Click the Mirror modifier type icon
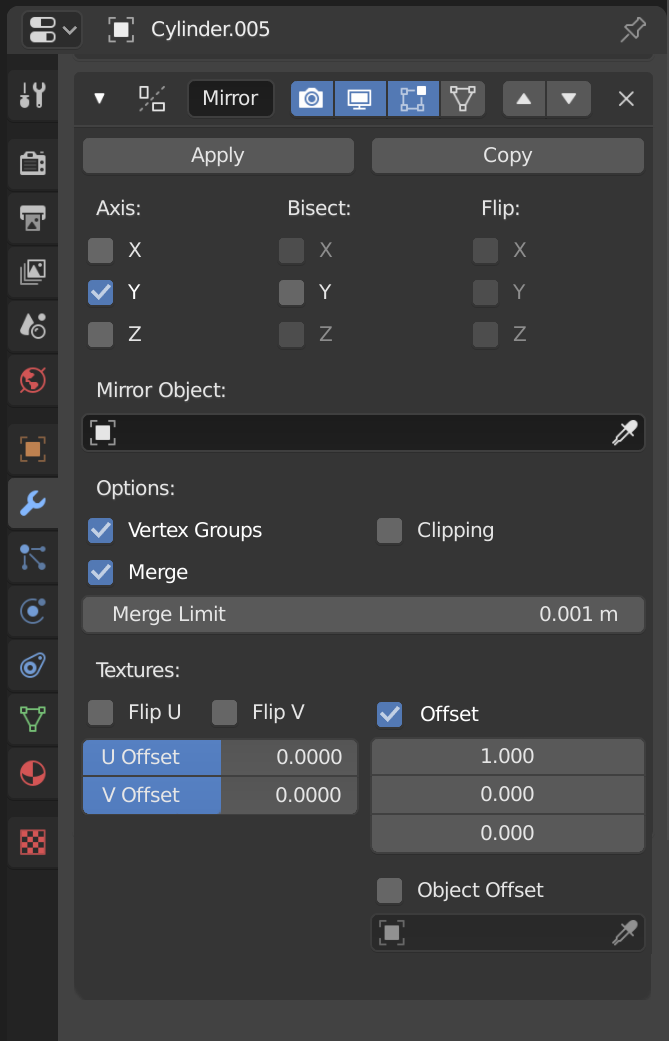Screen dimensions: 669x1041 pos(152,99)
